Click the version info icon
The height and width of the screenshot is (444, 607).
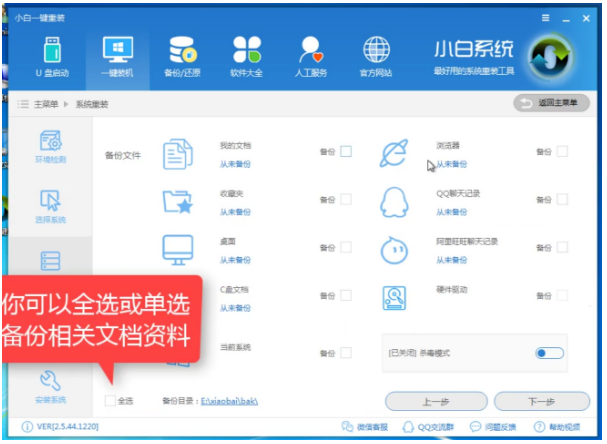pos(27,427)
